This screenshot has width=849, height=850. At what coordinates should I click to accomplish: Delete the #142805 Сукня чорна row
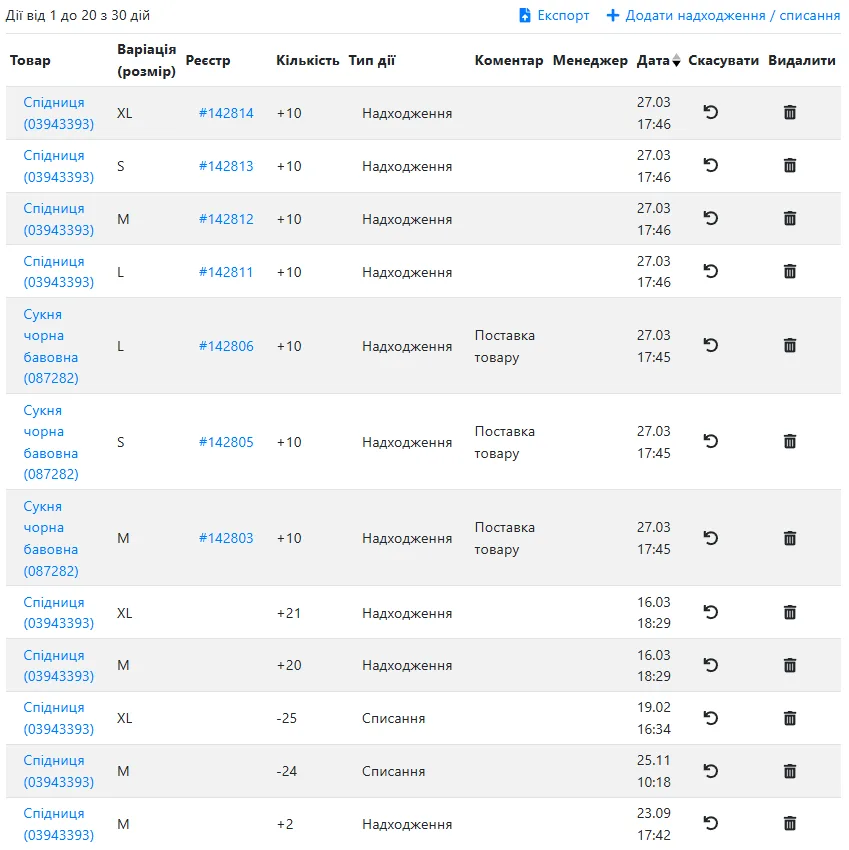790,441
